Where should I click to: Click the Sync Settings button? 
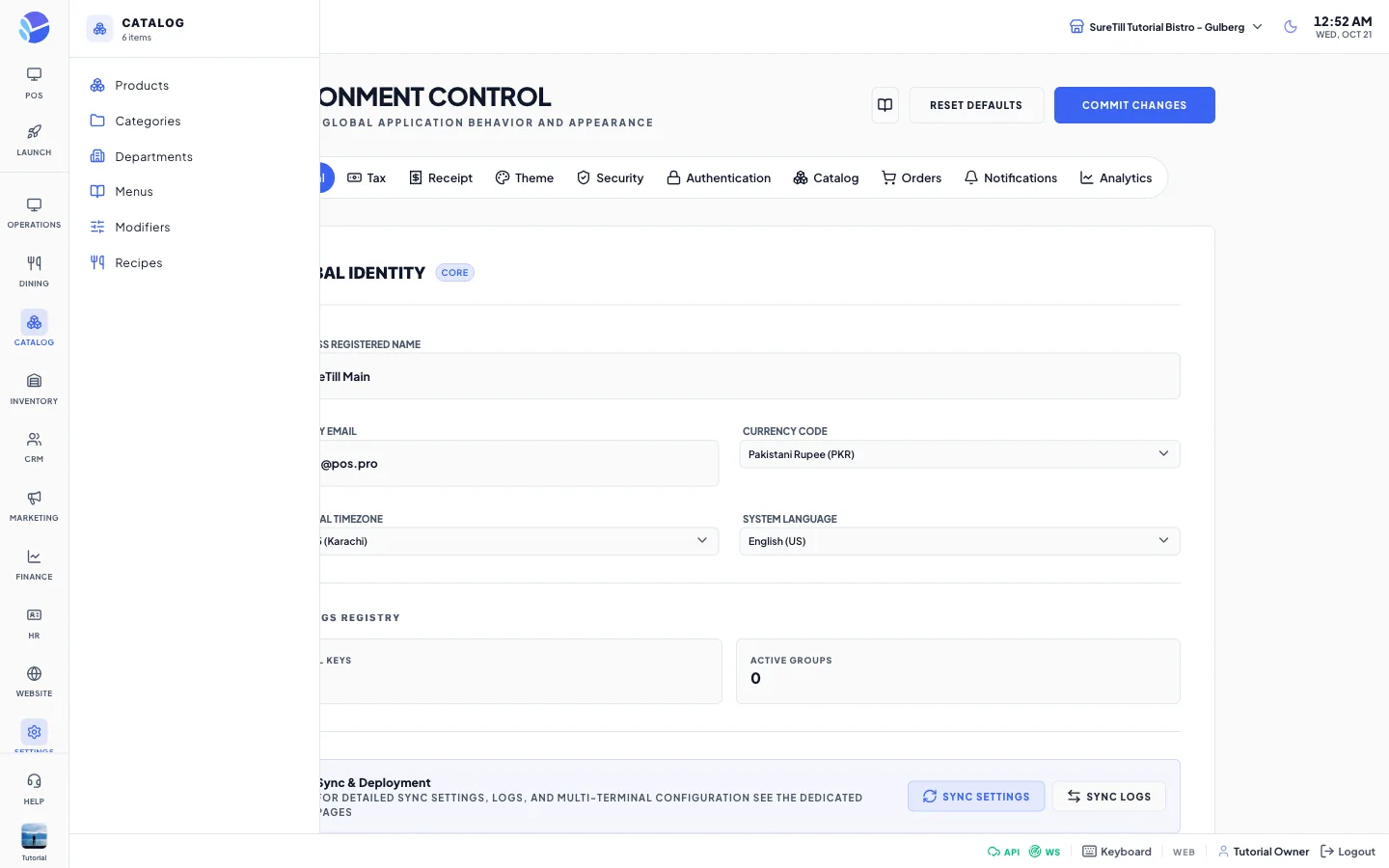[976, 797]
